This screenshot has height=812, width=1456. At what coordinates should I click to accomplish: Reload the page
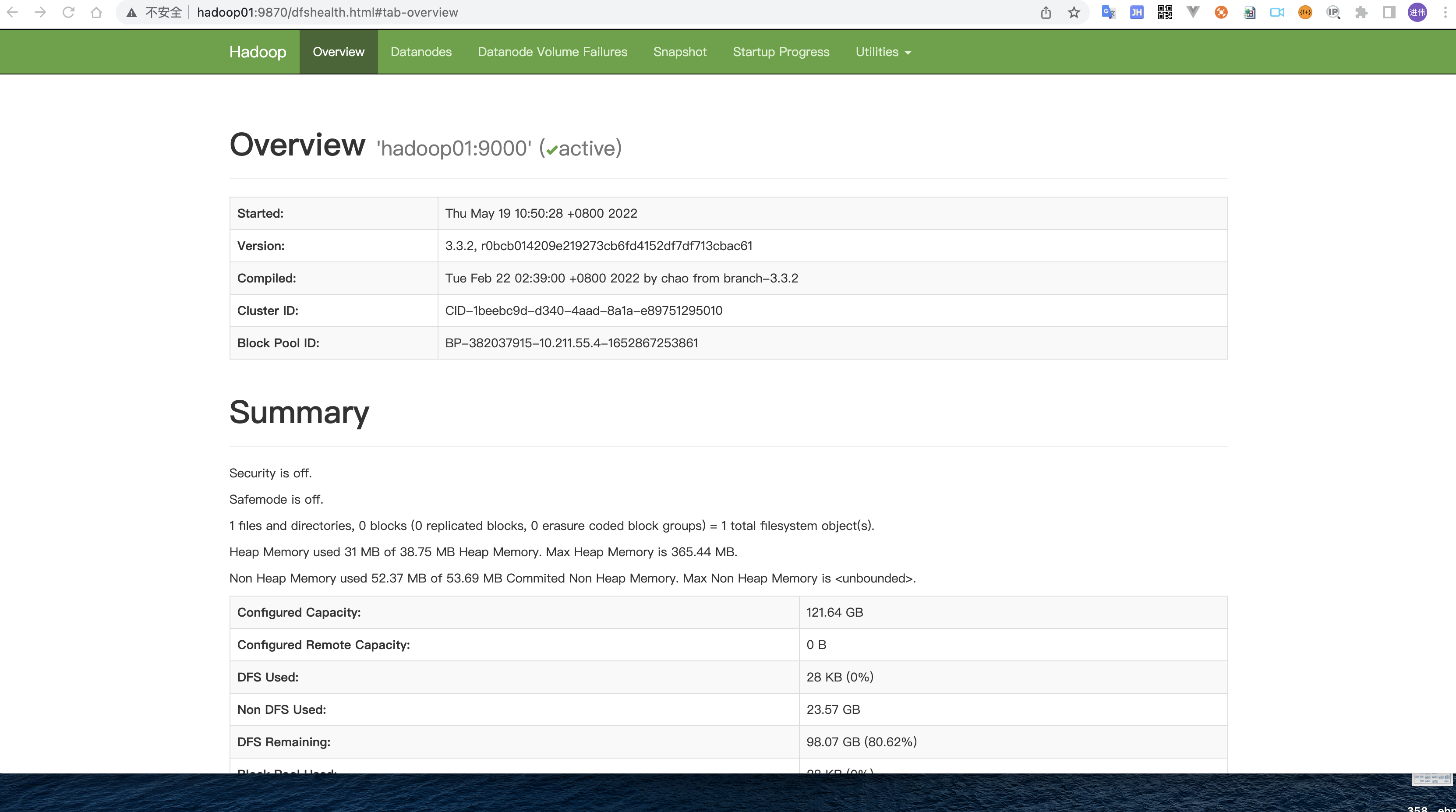(68, 12)
